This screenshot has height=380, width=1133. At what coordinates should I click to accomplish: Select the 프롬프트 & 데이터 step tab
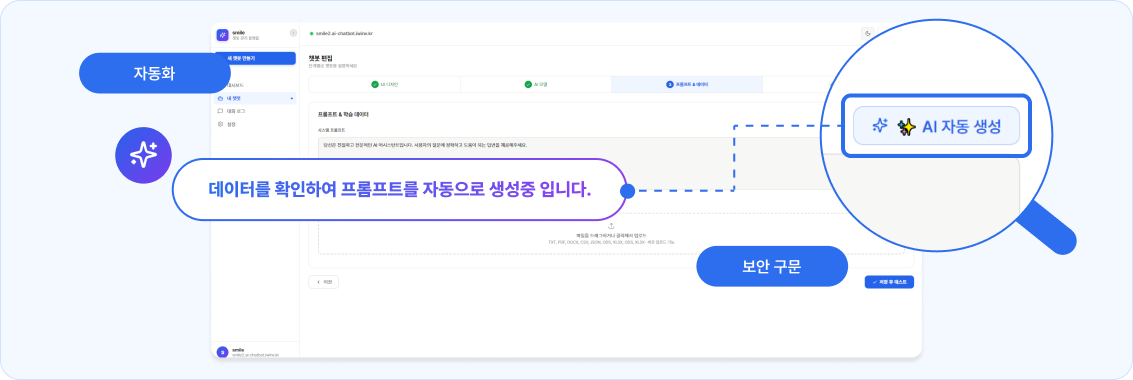pyautogui.click(x=686, y=85)
